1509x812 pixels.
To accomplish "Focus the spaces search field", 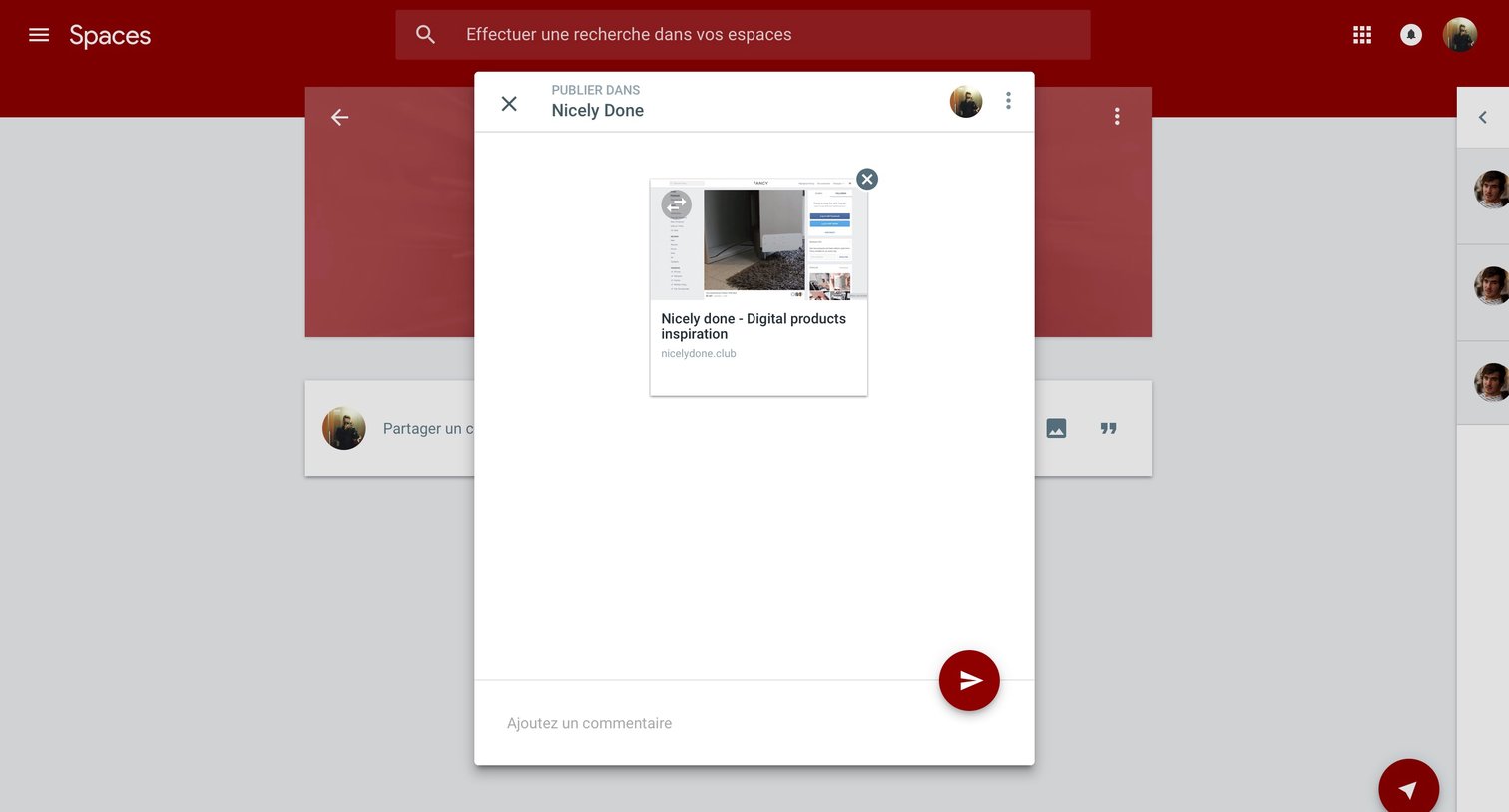I will [743, 35].
